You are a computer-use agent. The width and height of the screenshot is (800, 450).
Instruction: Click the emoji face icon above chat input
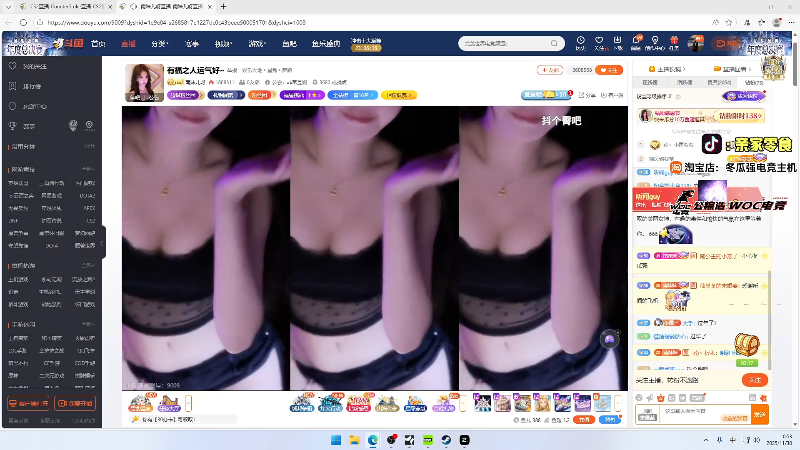[639, 397]
